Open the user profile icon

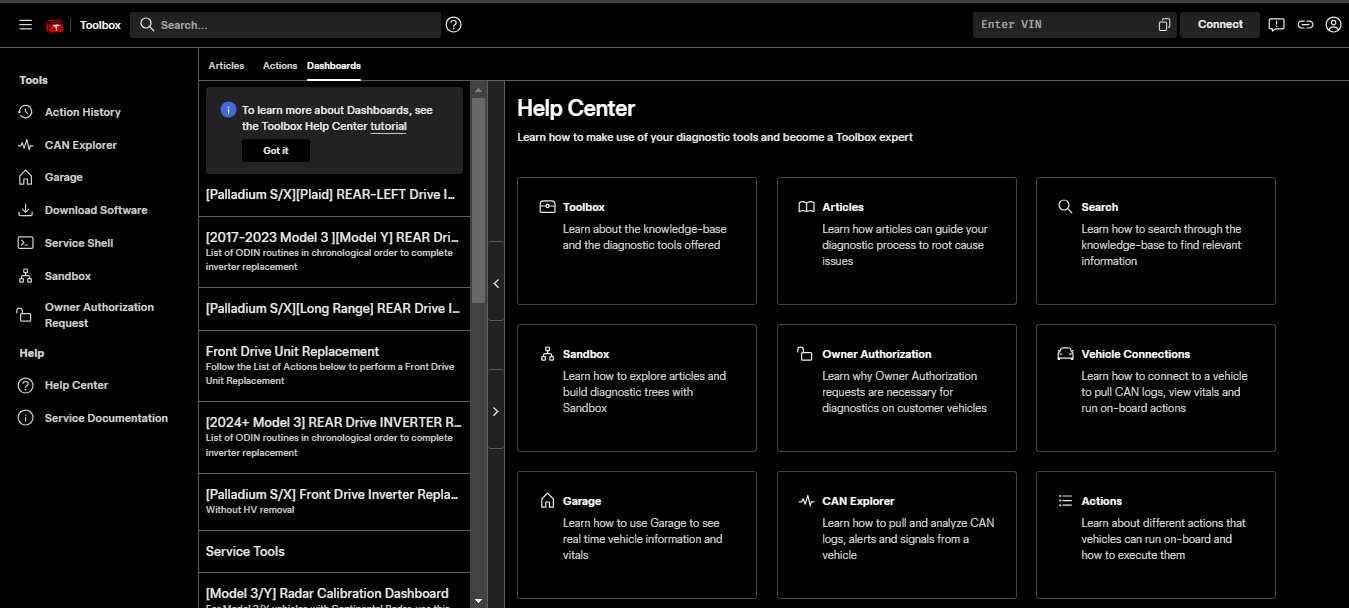(1333, 25)
